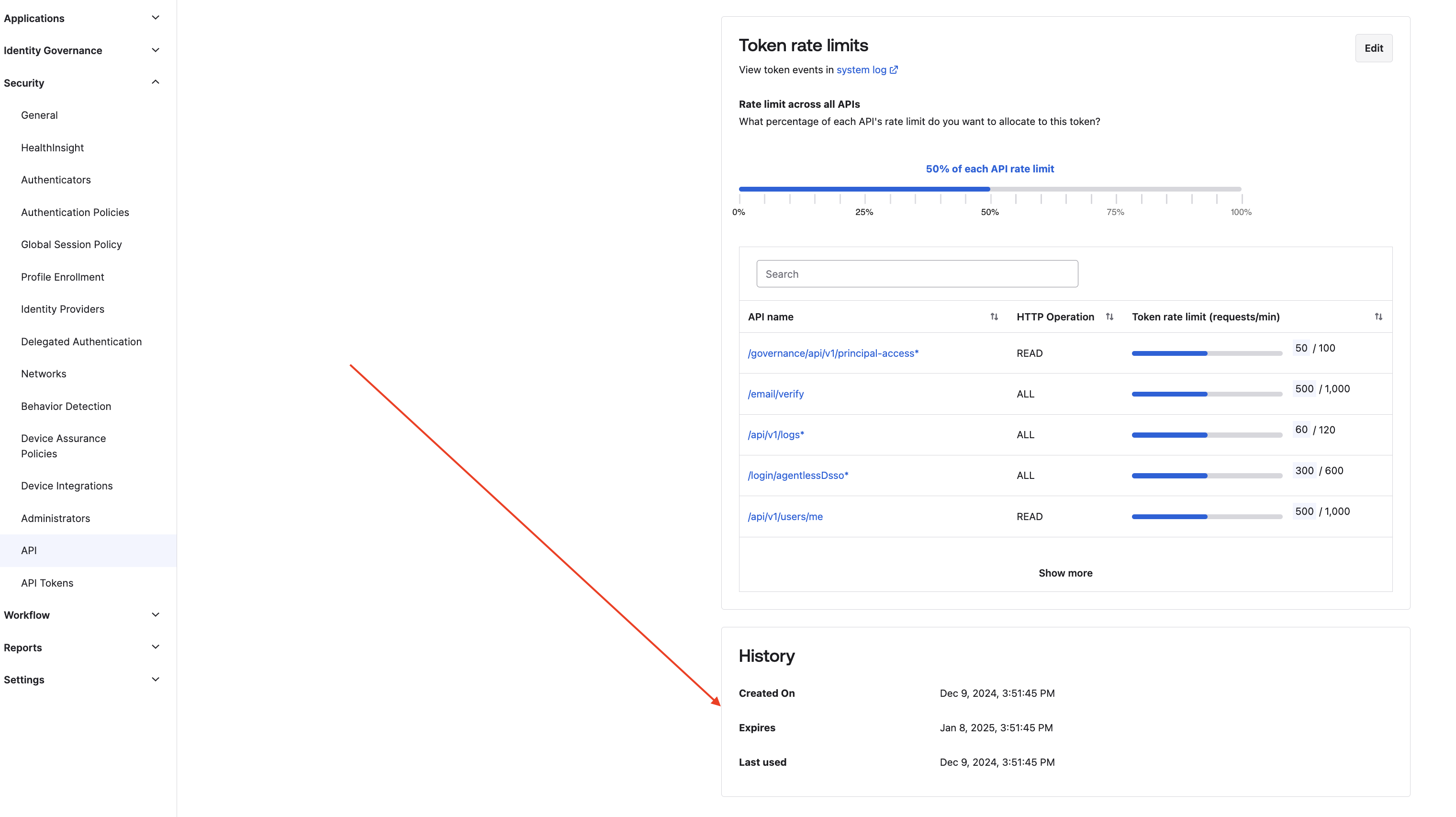Screen dimensions: 1456x817
Task: Open API Tokens in sidebar
Action: [47, 582]
